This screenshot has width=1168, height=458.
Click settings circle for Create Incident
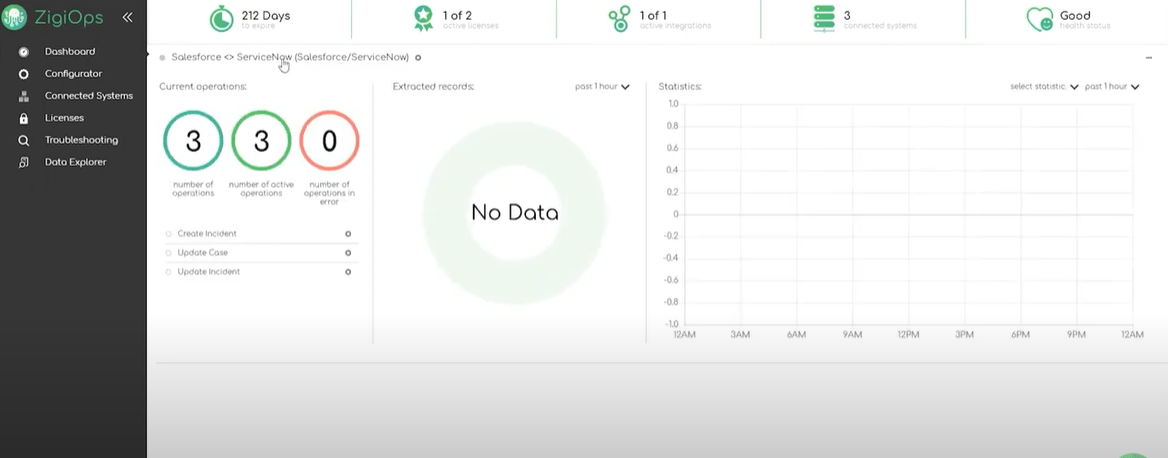(348, 234)
